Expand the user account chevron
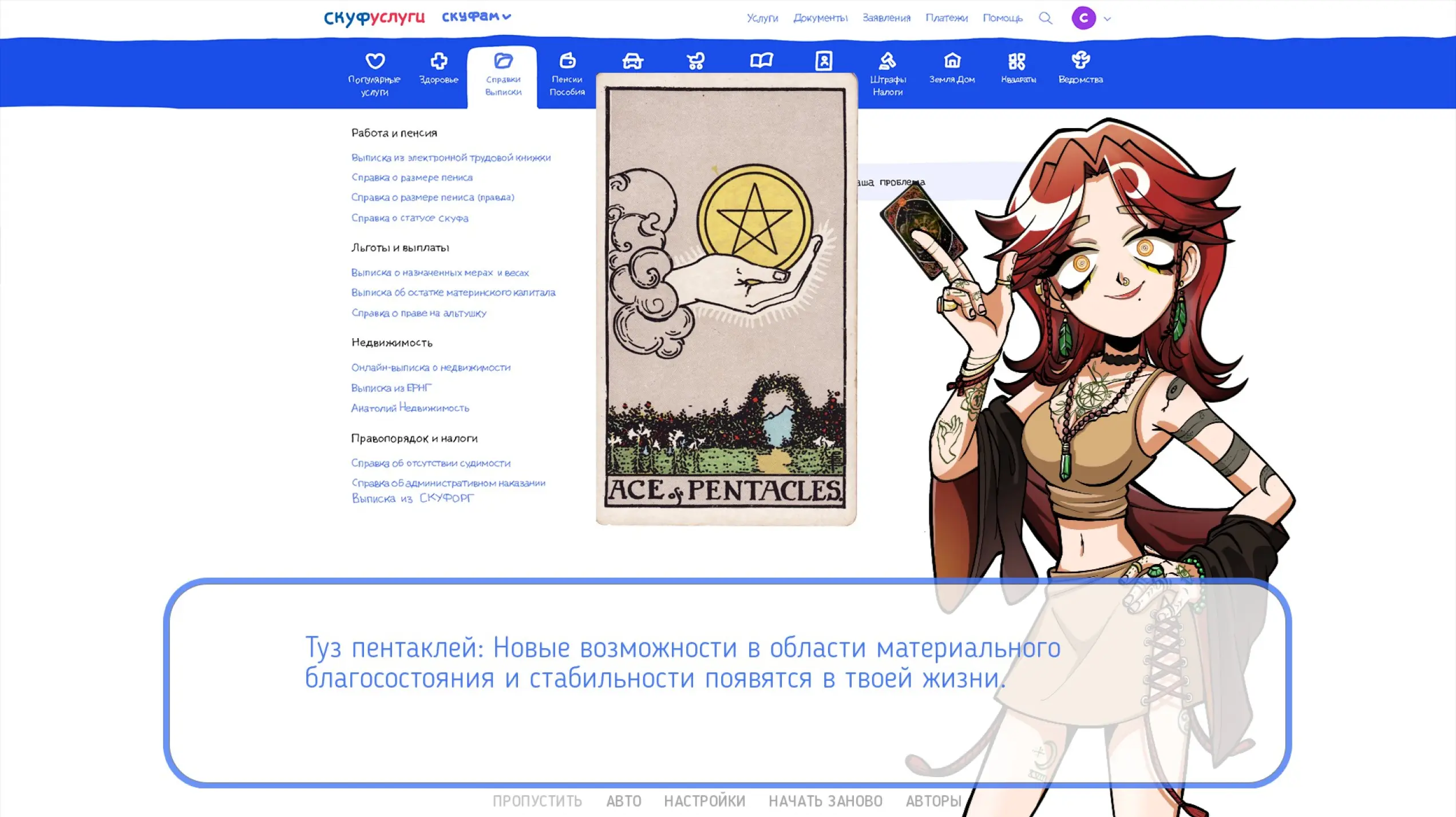Viewport: 1456px width, 817px height. pos(1107,19)
